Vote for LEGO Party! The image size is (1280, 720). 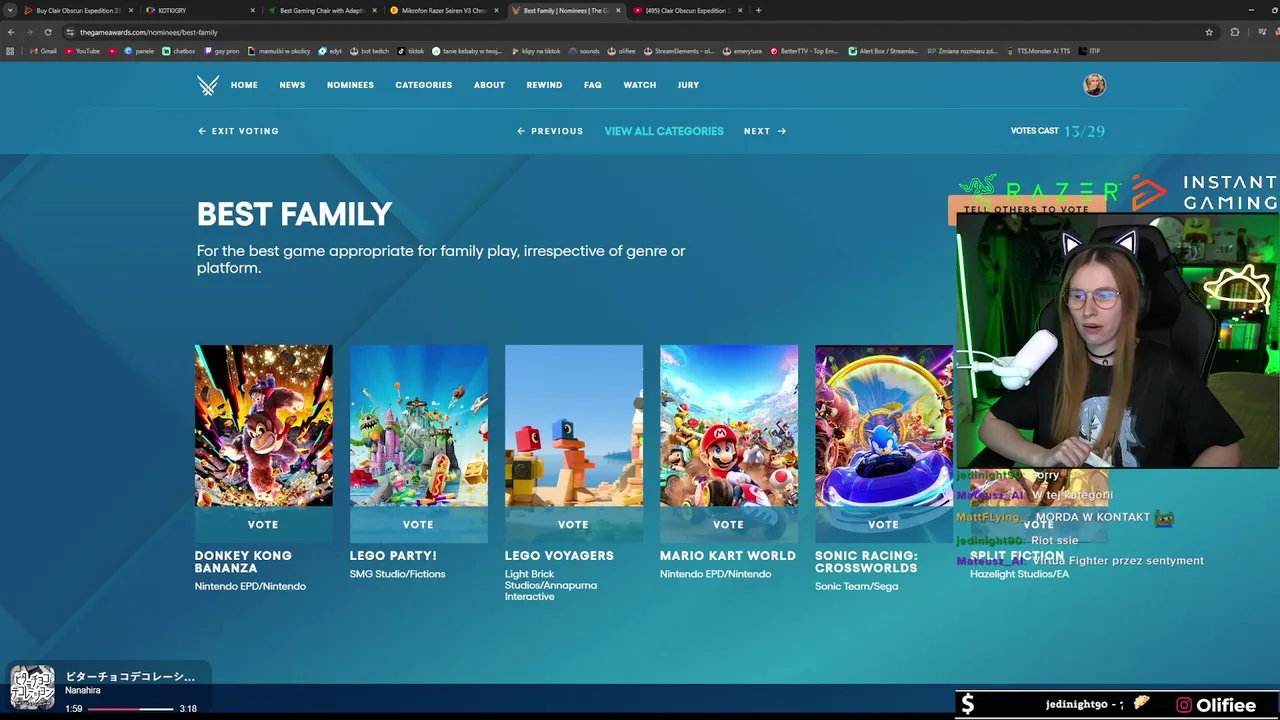click(x=418, y=524)
